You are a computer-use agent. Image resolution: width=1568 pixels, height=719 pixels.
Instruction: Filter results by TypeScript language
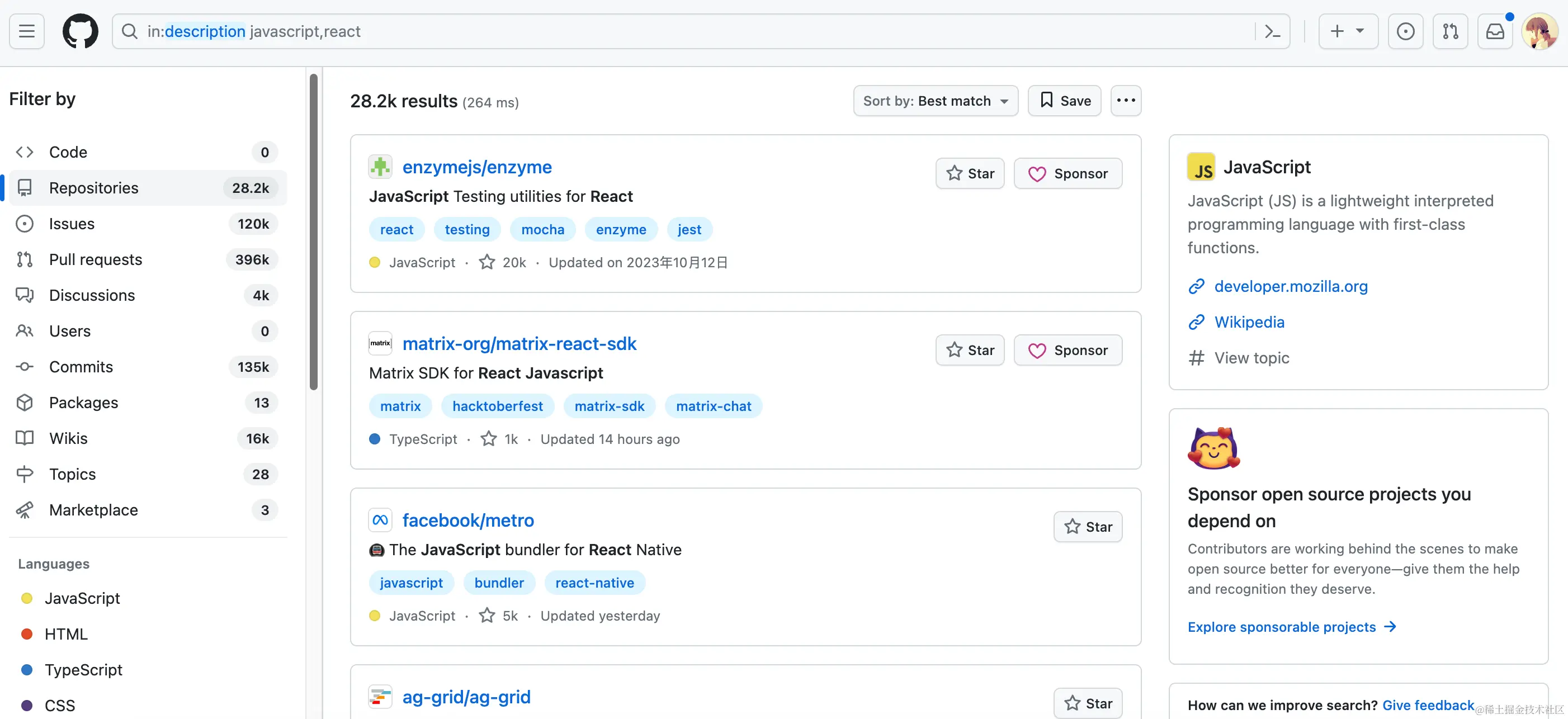[x=83, y=670]
